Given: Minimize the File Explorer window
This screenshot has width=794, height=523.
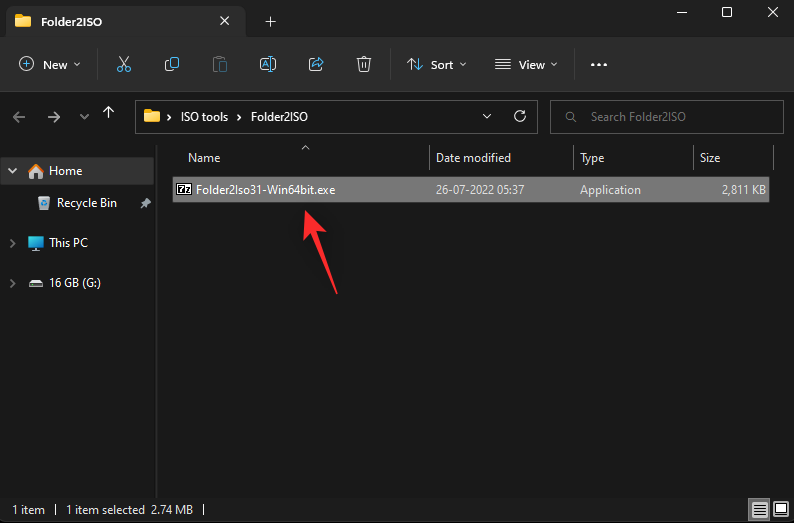Looking at the screenshot, I should (x=682, y=13).
